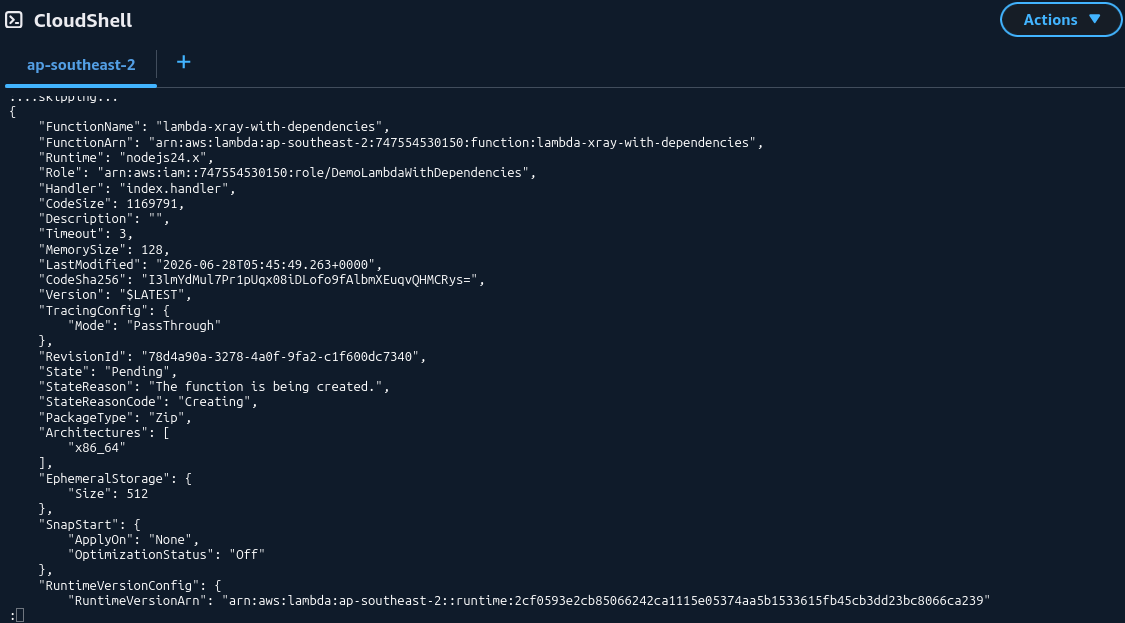Click the x86_64 architecture entry
Viewport: 1125px width, 623px height.
[x=97, y=447]
